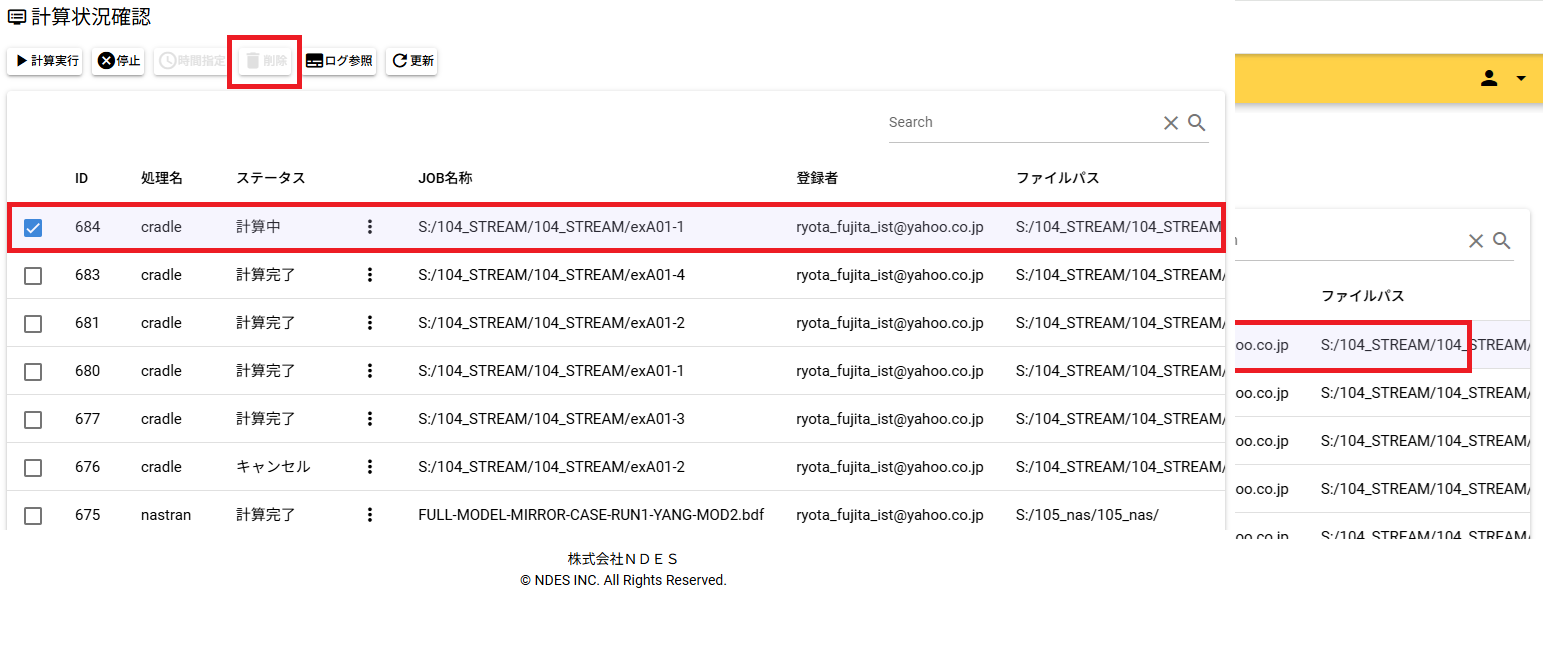Open the three-dot menu for job 684
1543x648 pixels.
point(369,227)
